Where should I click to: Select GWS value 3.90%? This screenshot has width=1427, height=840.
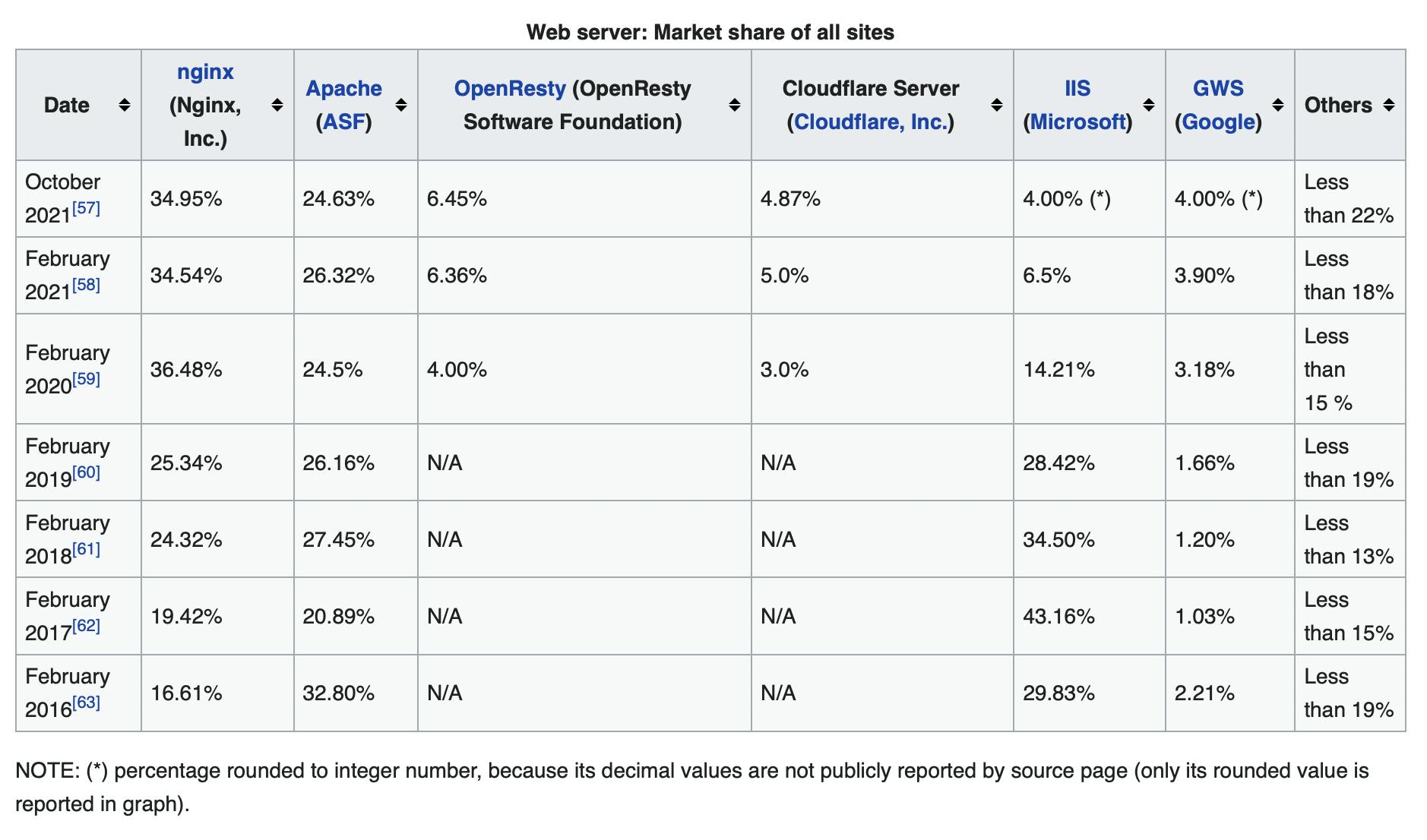pos(1204,276)
